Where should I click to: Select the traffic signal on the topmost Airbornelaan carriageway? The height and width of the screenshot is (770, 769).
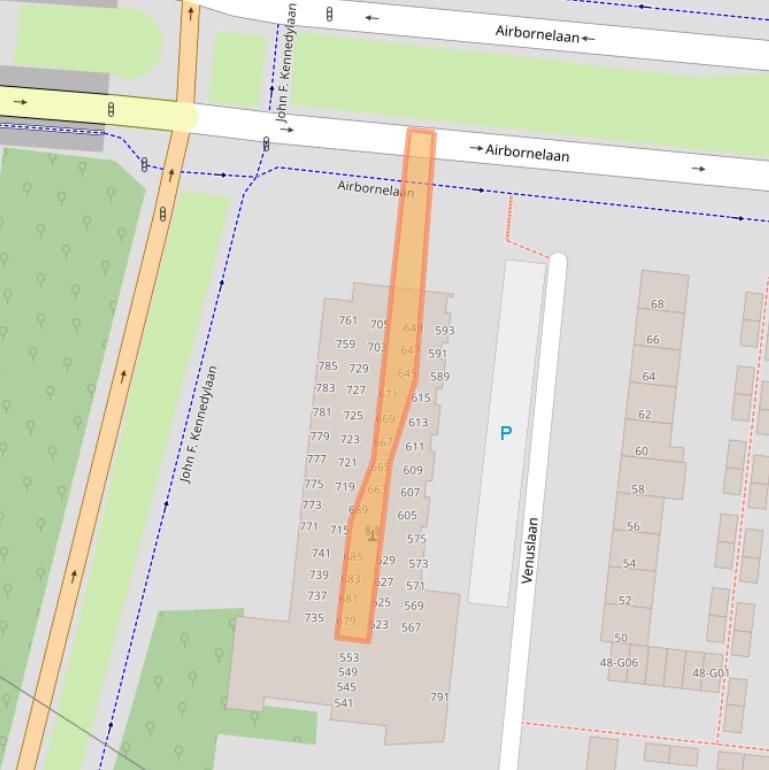coord(329,14)
